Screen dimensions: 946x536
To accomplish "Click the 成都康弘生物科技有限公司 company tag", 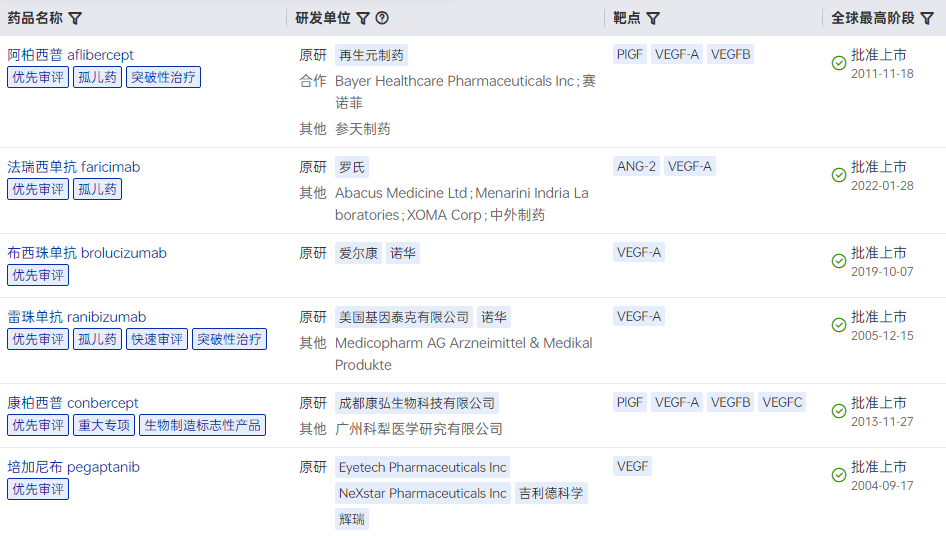I will pos(417,403).
